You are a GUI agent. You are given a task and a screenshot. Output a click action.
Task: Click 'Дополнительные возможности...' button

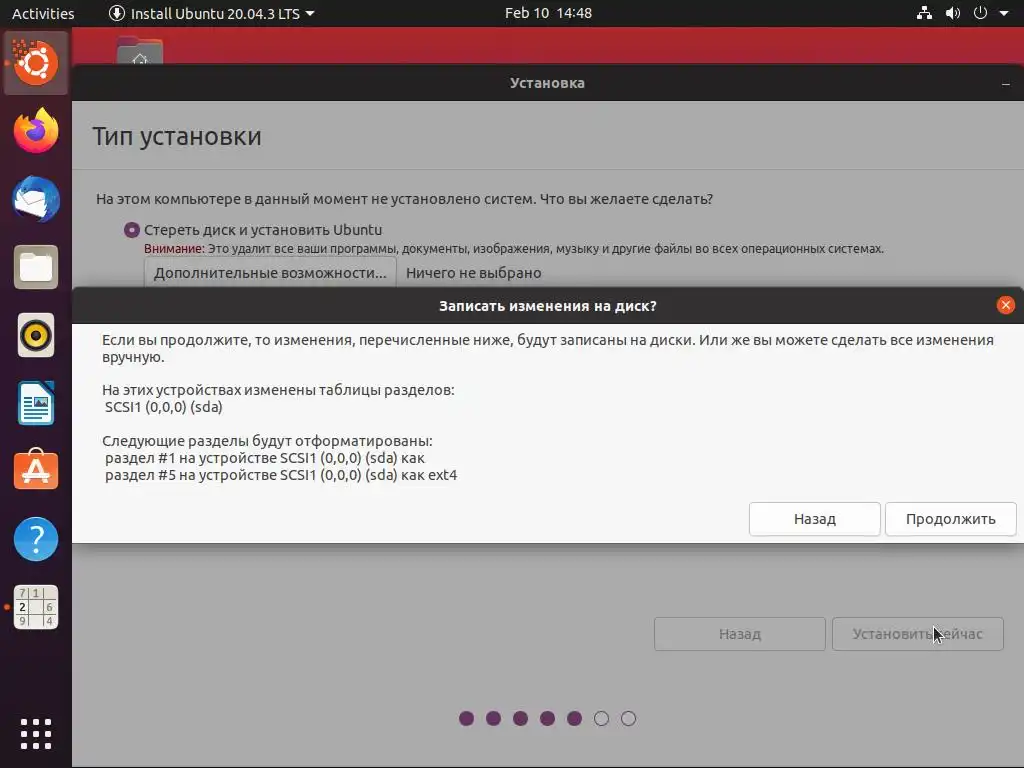[x=270, y=272]
